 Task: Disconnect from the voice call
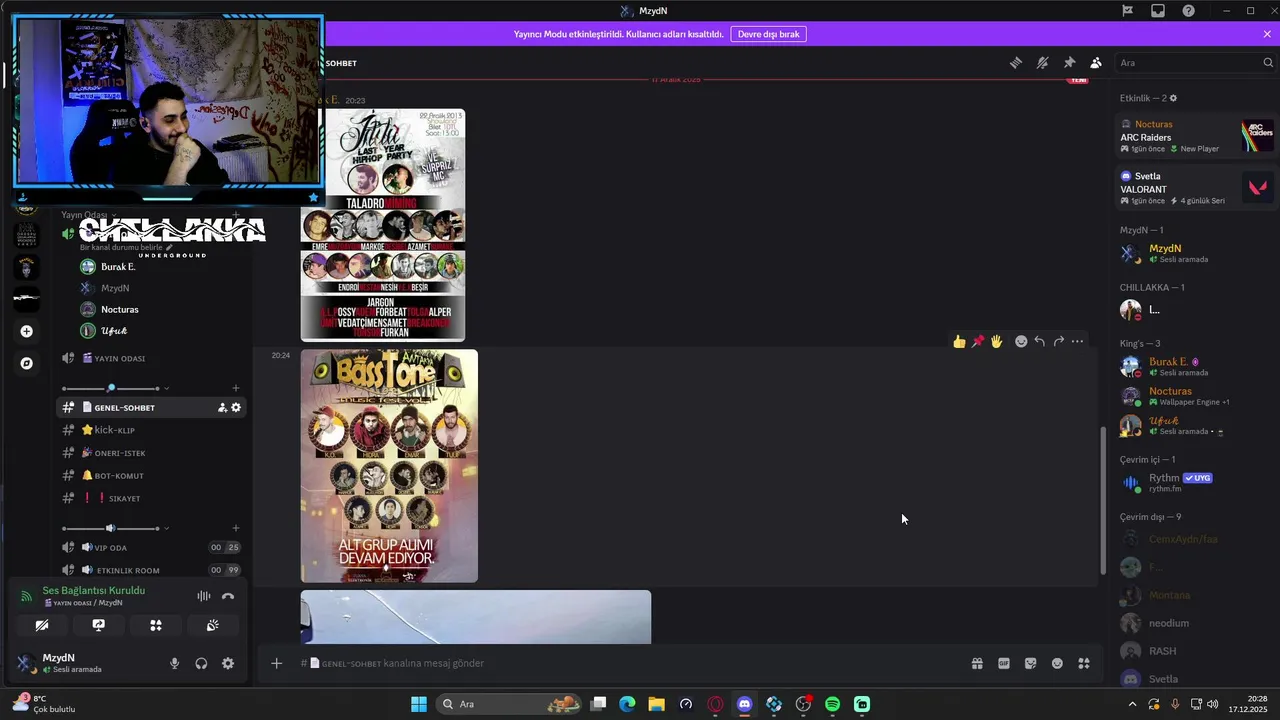[228, 596]
